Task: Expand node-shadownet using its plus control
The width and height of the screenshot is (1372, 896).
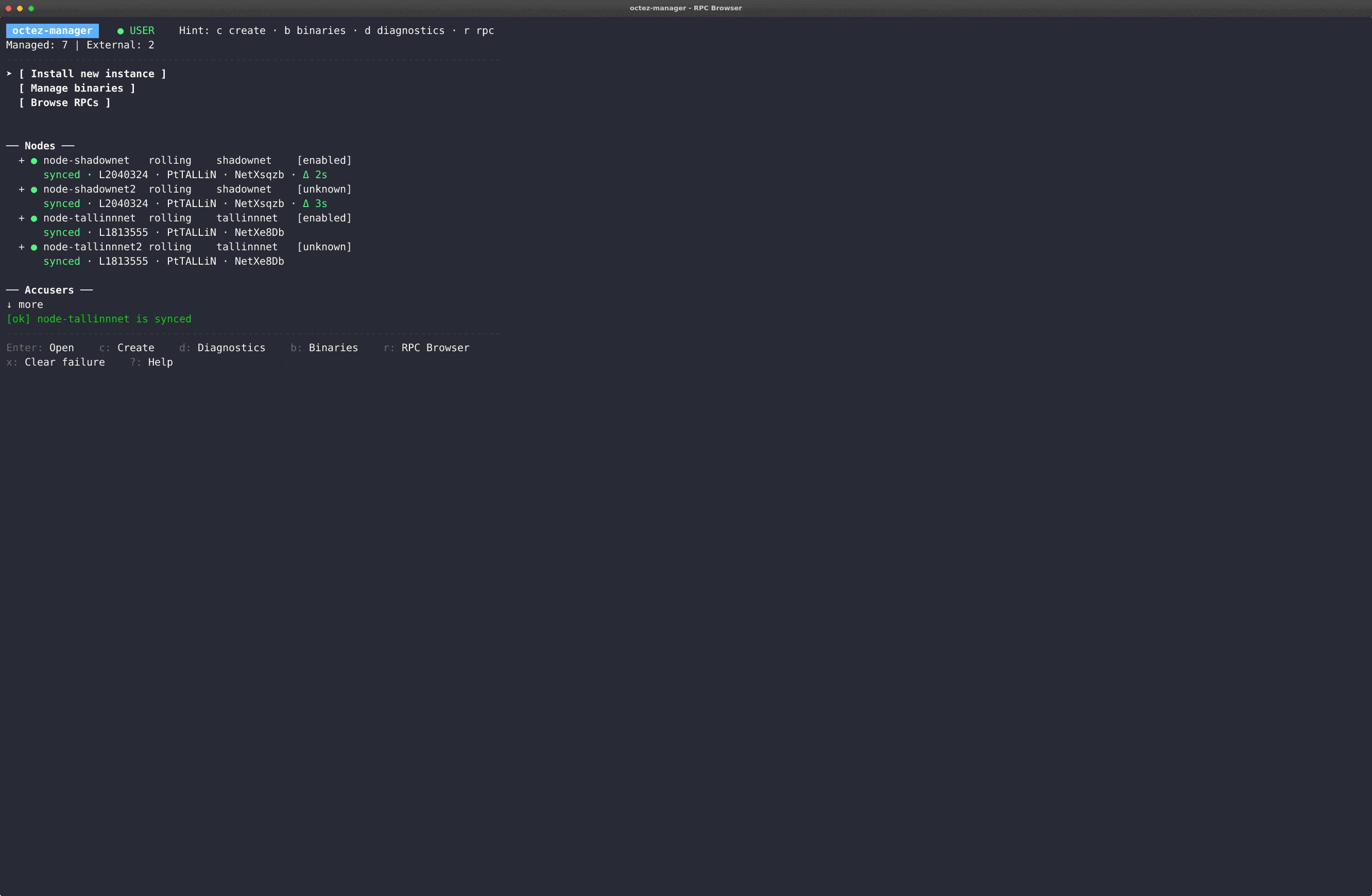Action: tap(21, 161)
